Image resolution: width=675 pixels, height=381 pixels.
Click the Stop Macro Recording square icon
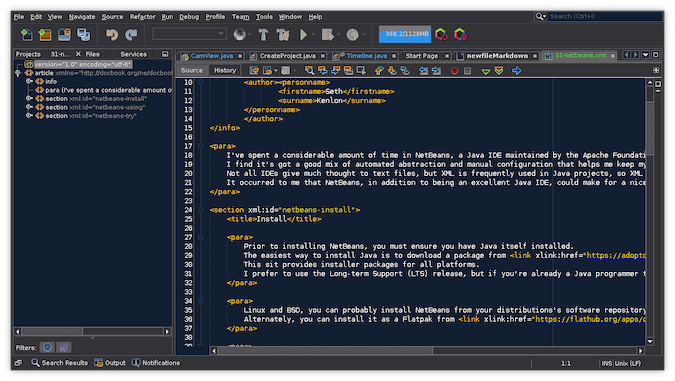(468, 71)
